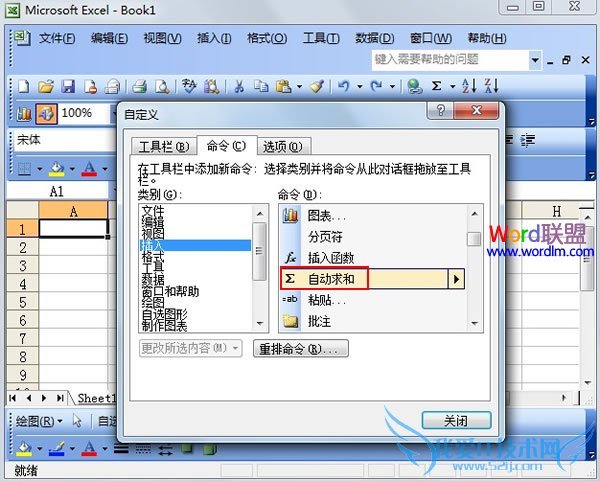This screenshot has height=481, width=600.
Task: Expand the help question box dropdown
Action: click(535, 60)
